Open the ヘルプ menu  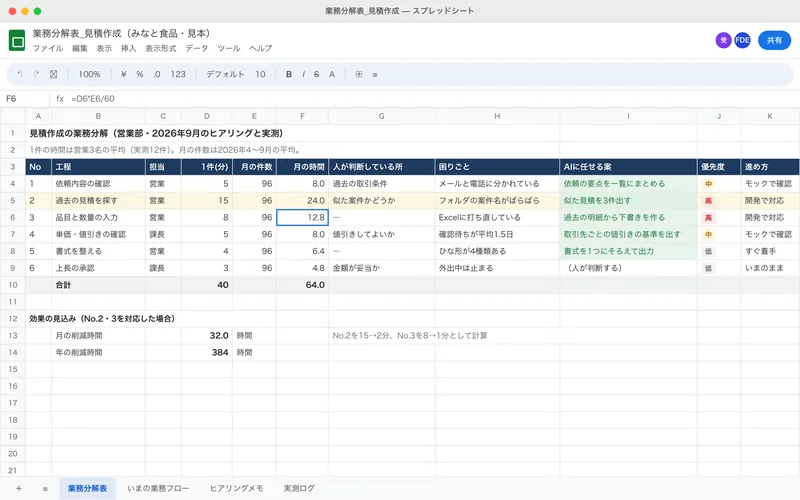(261, 48)
